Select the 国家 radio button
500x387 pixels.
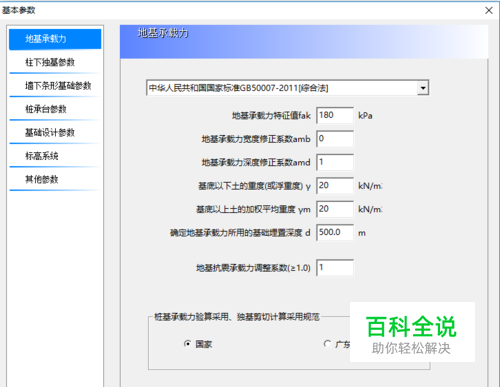(188, 344)
